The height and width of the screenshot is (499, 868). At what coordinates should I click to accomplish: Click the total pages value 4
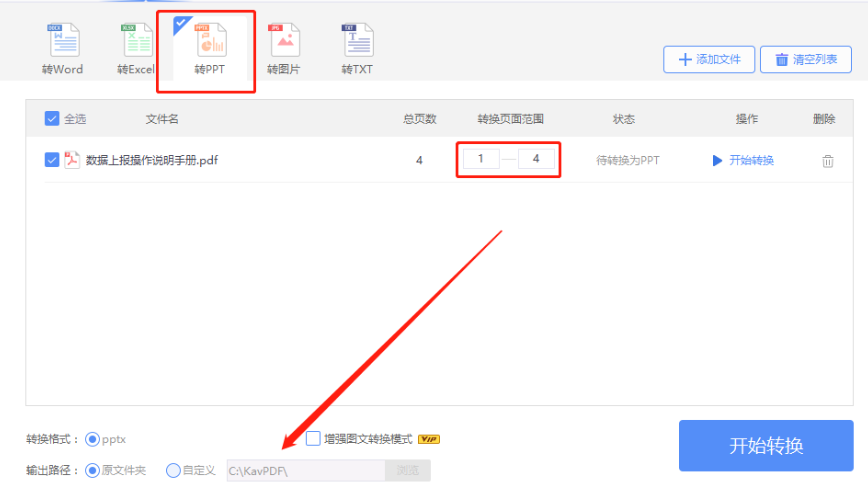click(x=419, y=160)
